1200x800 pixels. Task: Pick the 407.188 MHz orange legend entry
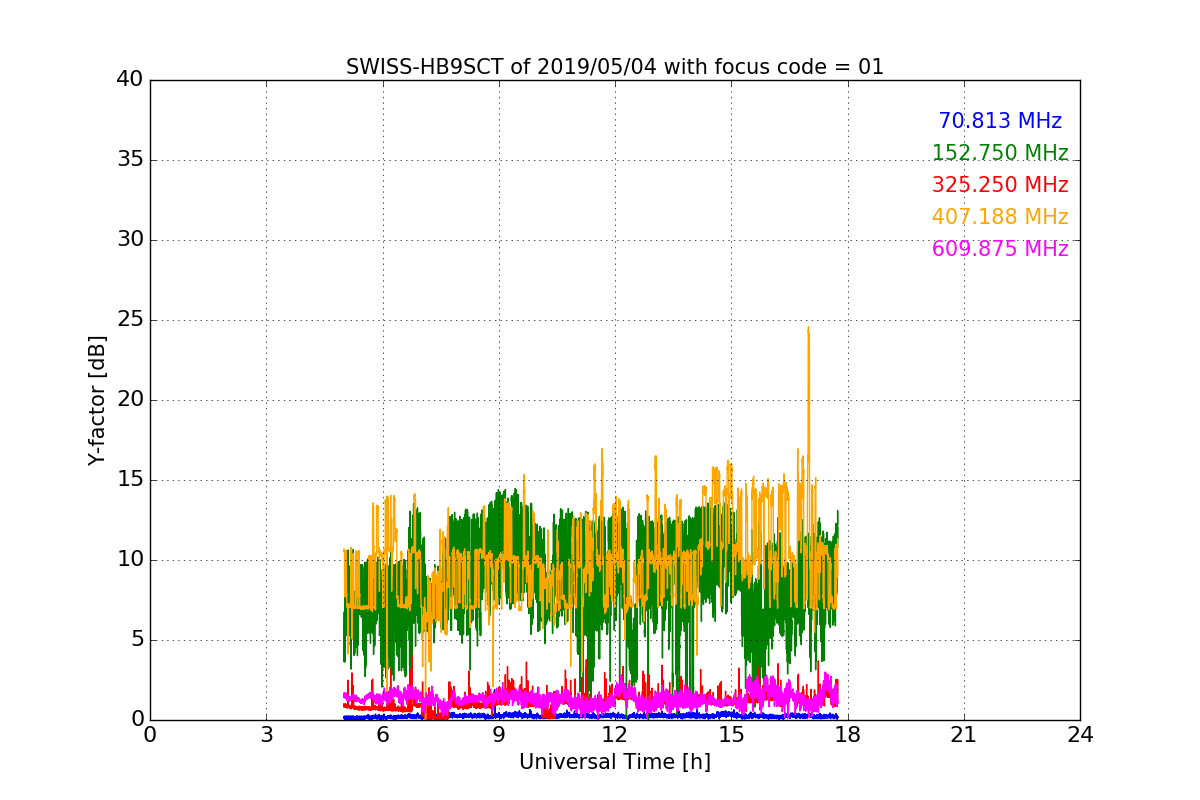coord(999,217)
